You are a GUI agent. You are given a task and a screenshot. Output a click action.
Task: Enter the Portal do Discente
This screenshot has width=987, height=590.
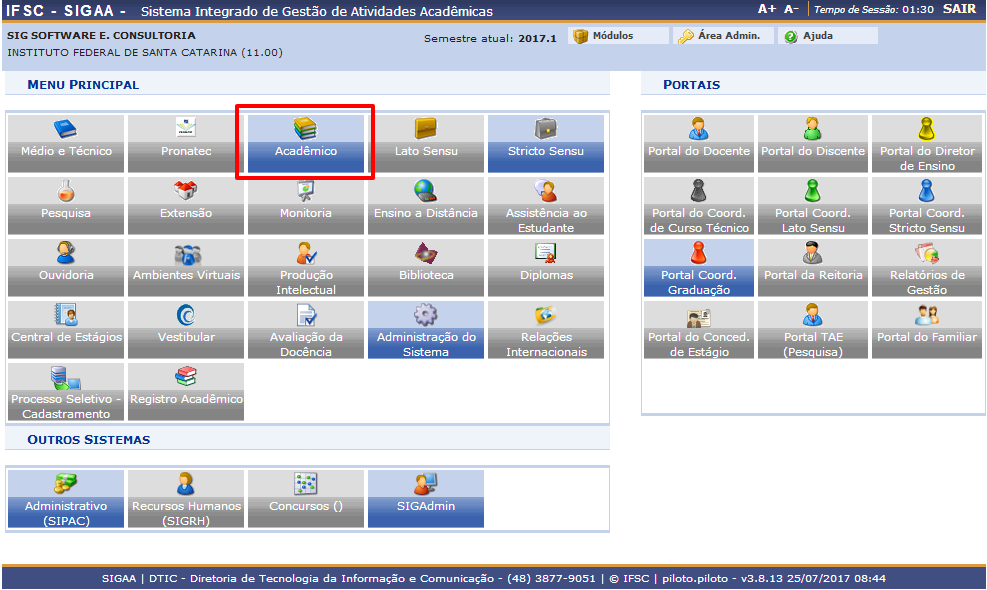(812, 143)
